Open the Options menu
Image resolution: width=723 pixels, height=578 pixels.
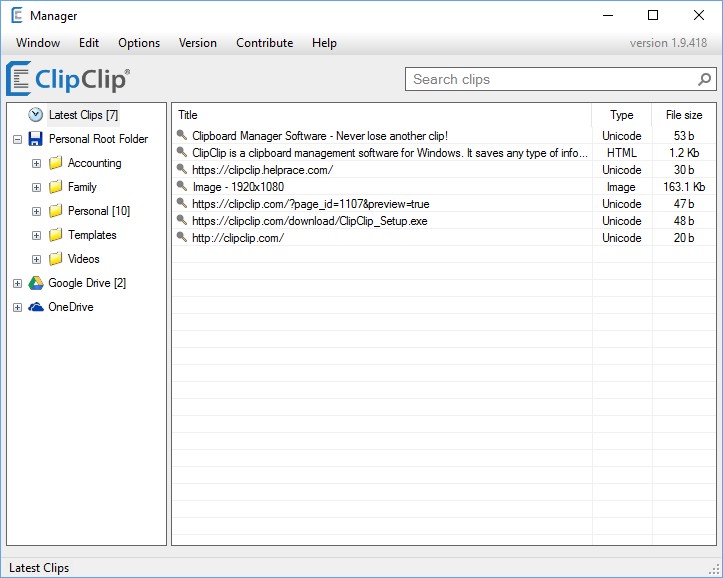[x=139, y=43]
